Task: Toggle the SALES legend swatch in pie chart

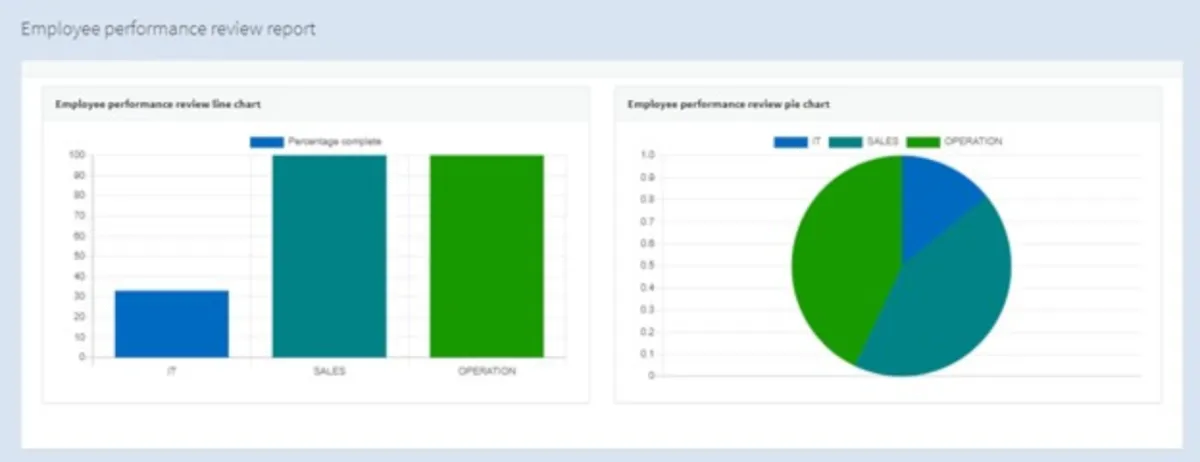Action: pos(844,142)
